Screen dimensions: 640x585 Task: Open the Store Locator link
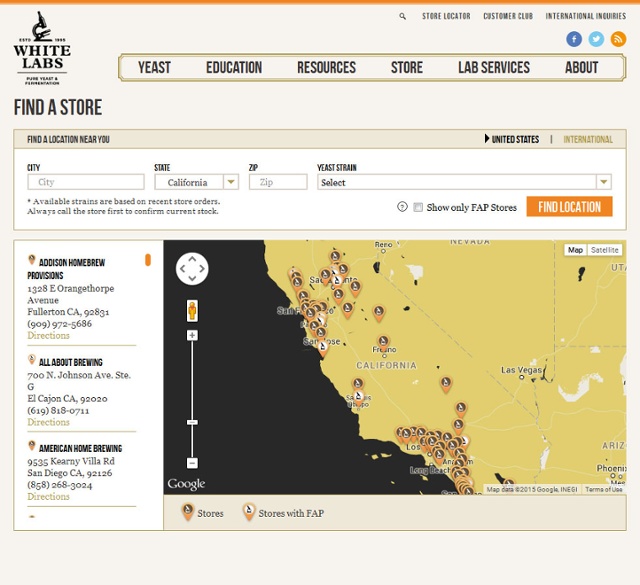tap(446, 16)
